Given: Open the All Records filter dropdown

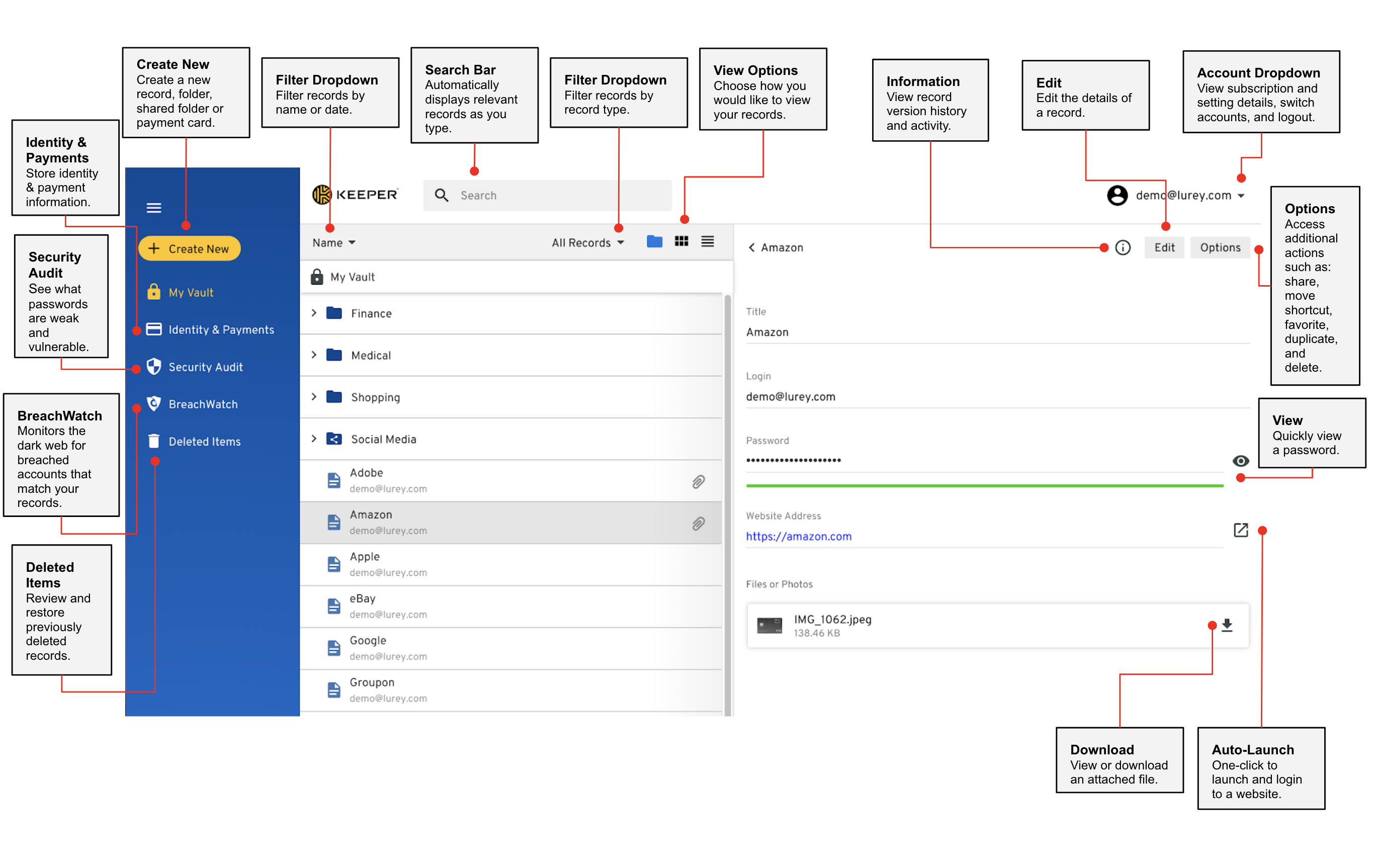Looking at the screenshot, I should [x=587, y=243].
